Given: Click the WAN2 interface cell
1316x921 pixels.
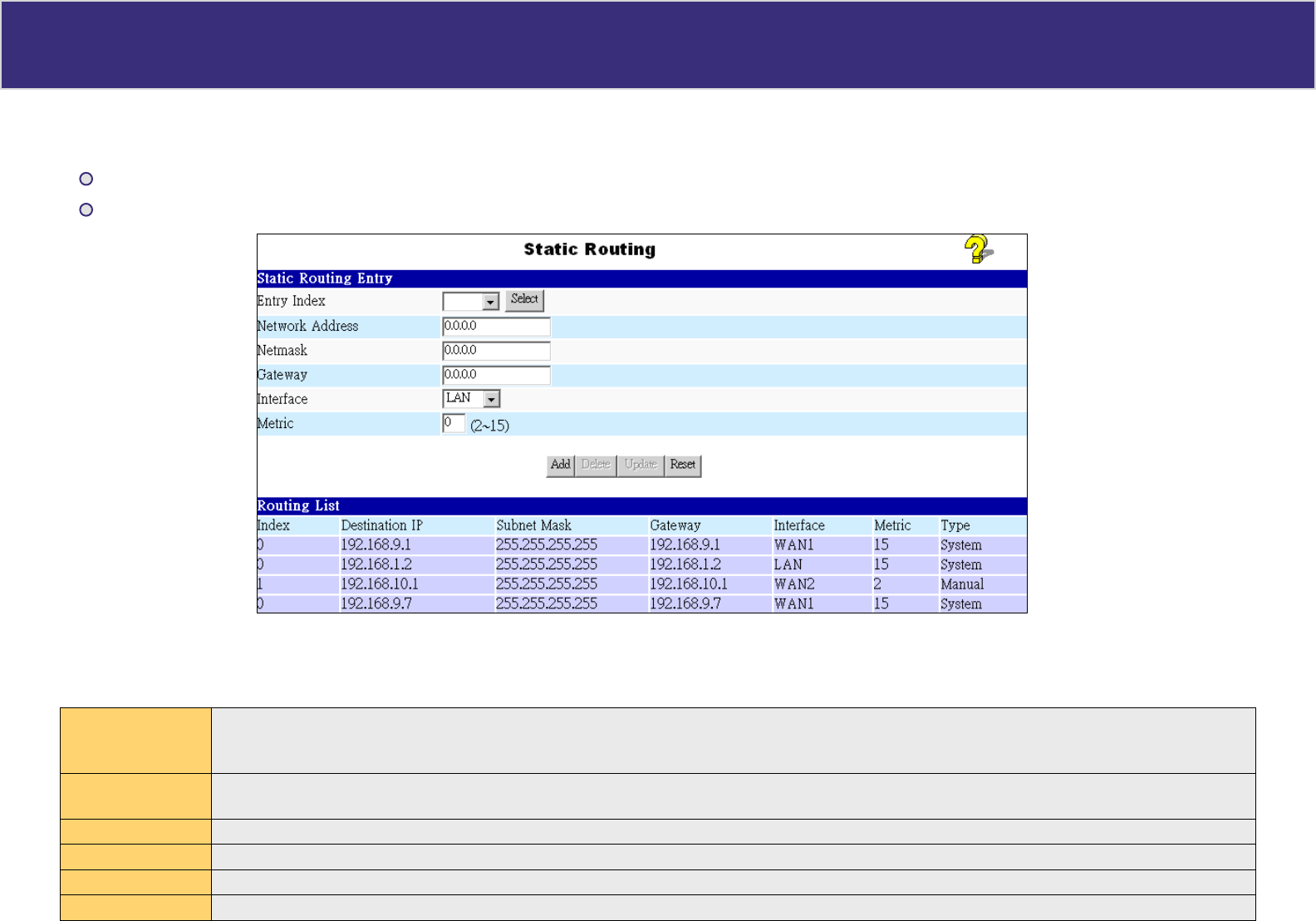Looking at the screenshot, I should [x=794, y=584].
